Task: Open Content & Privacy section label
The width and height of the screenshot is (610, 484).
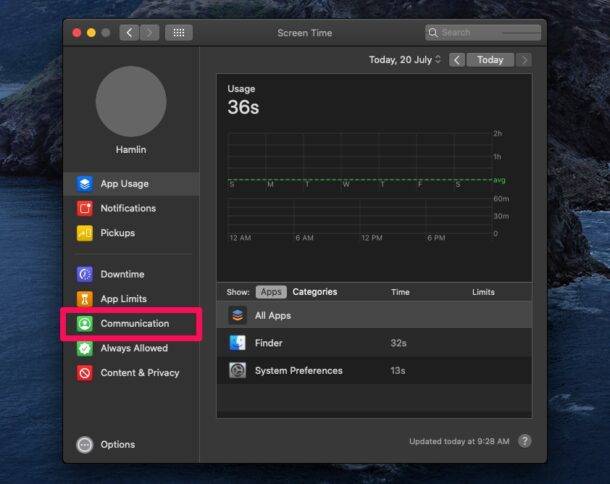Action: (x=140, y=373)
